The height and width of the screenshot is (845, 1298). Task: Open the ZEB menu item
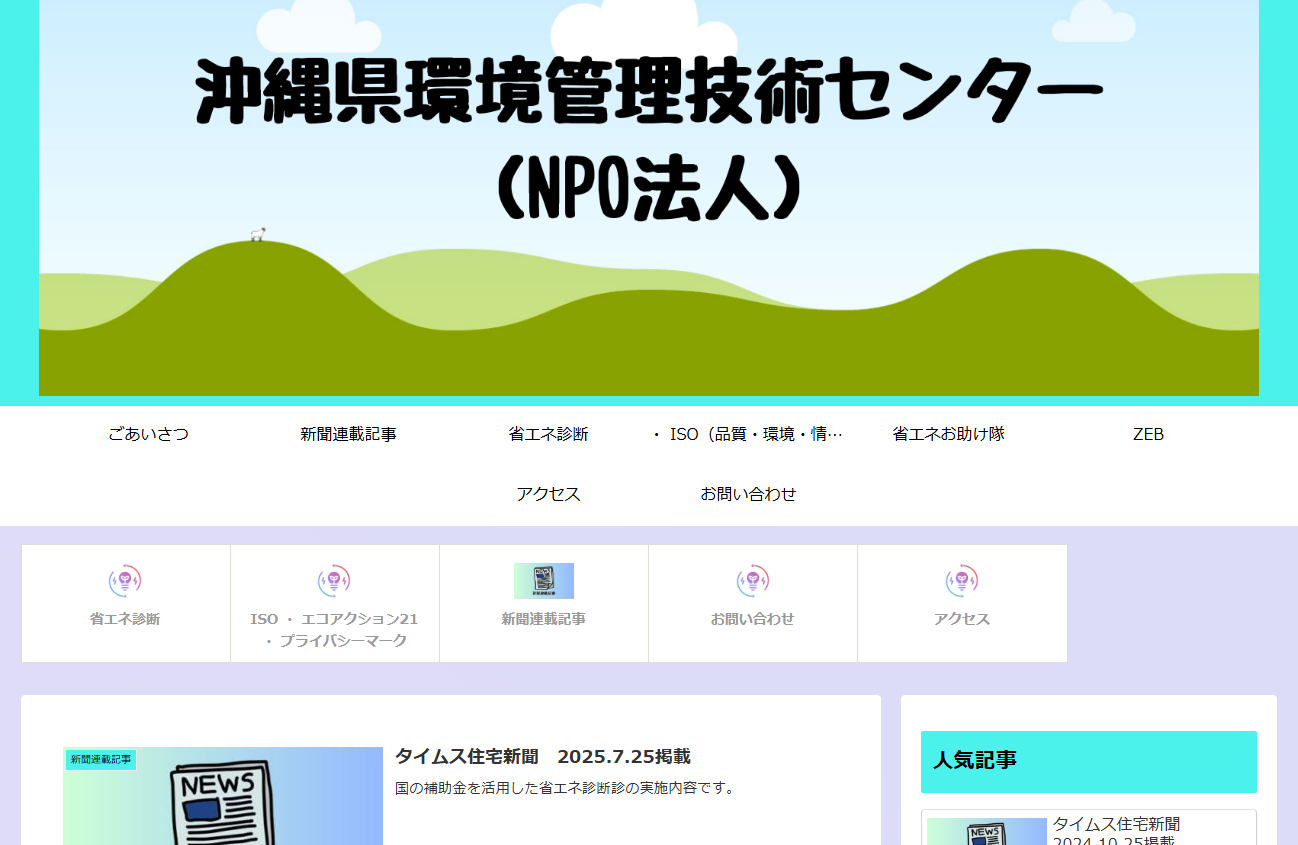click(x=1148, y=434)
